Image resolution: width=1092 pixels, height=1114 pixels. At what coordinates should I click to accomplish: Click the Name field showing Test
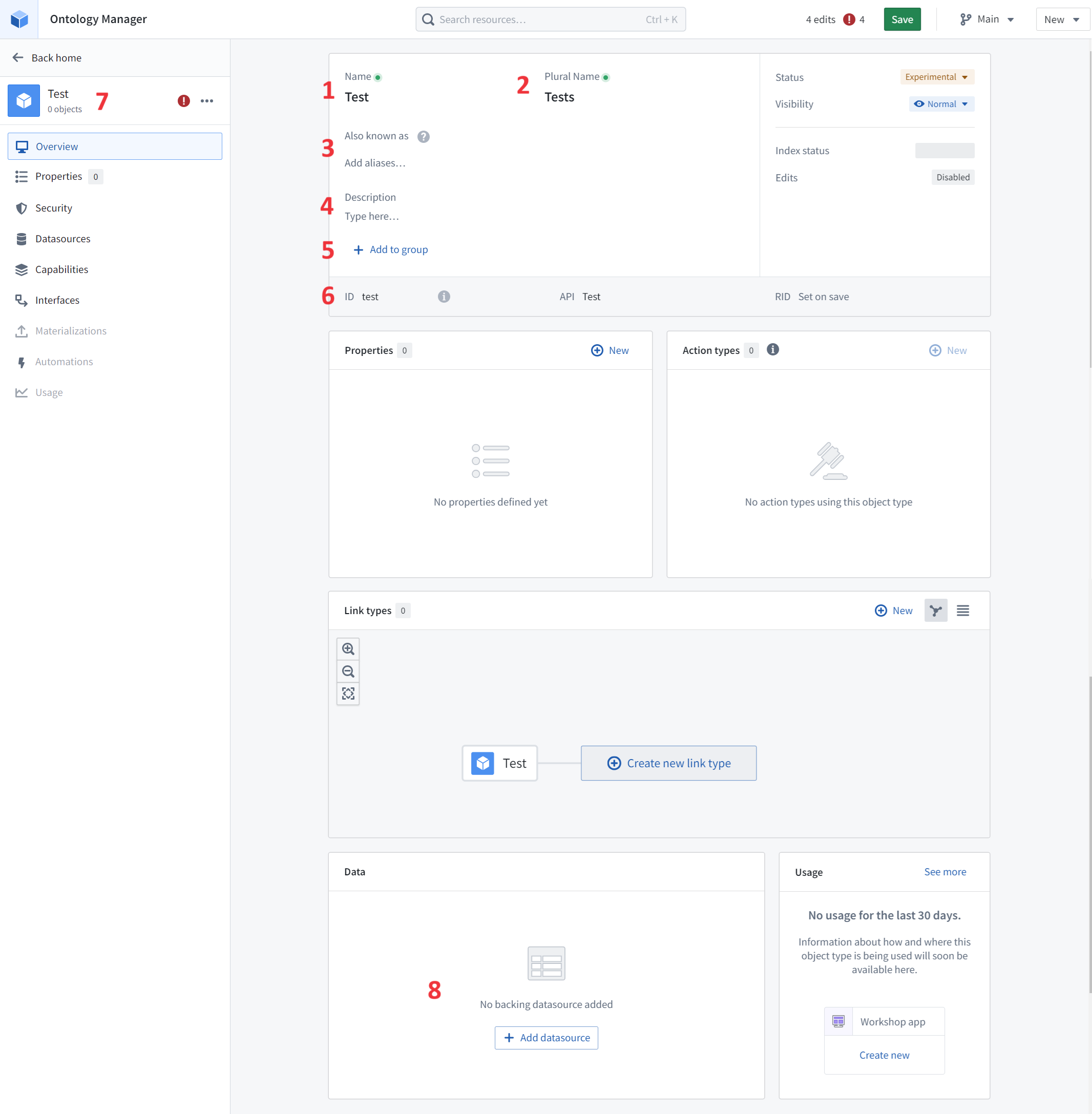356,97
